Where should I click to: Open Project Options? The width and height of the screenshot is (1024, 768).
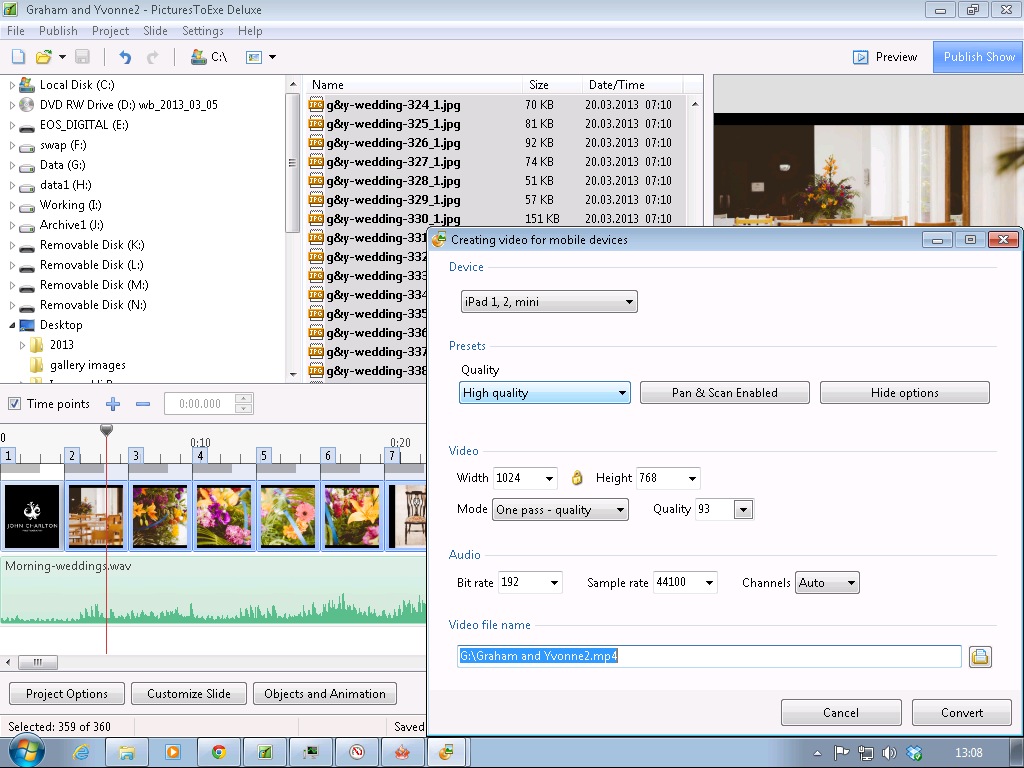[67, 694]
